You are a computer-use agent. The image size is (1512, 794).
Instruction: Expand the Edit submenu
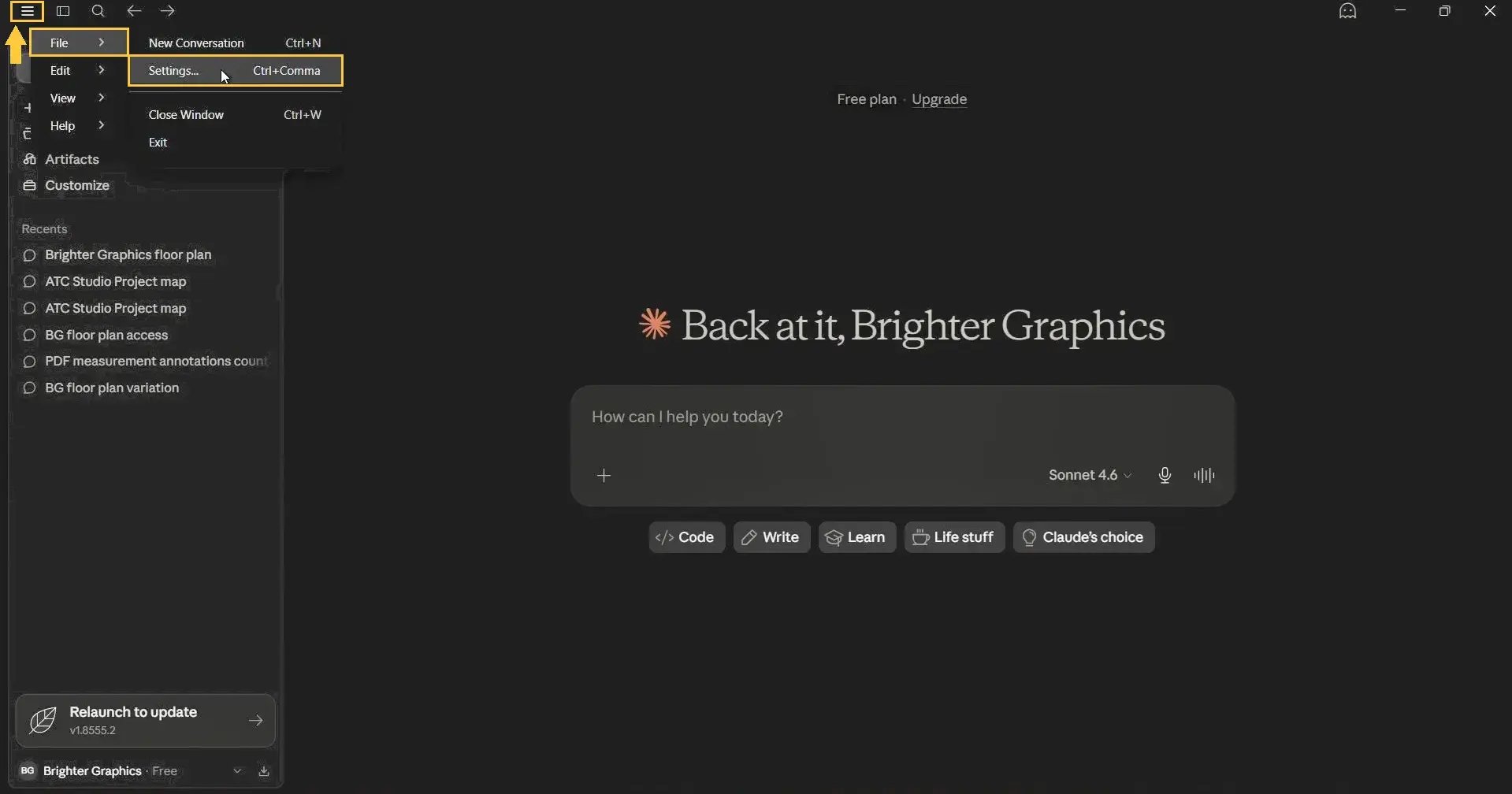[x=78, y=70]
